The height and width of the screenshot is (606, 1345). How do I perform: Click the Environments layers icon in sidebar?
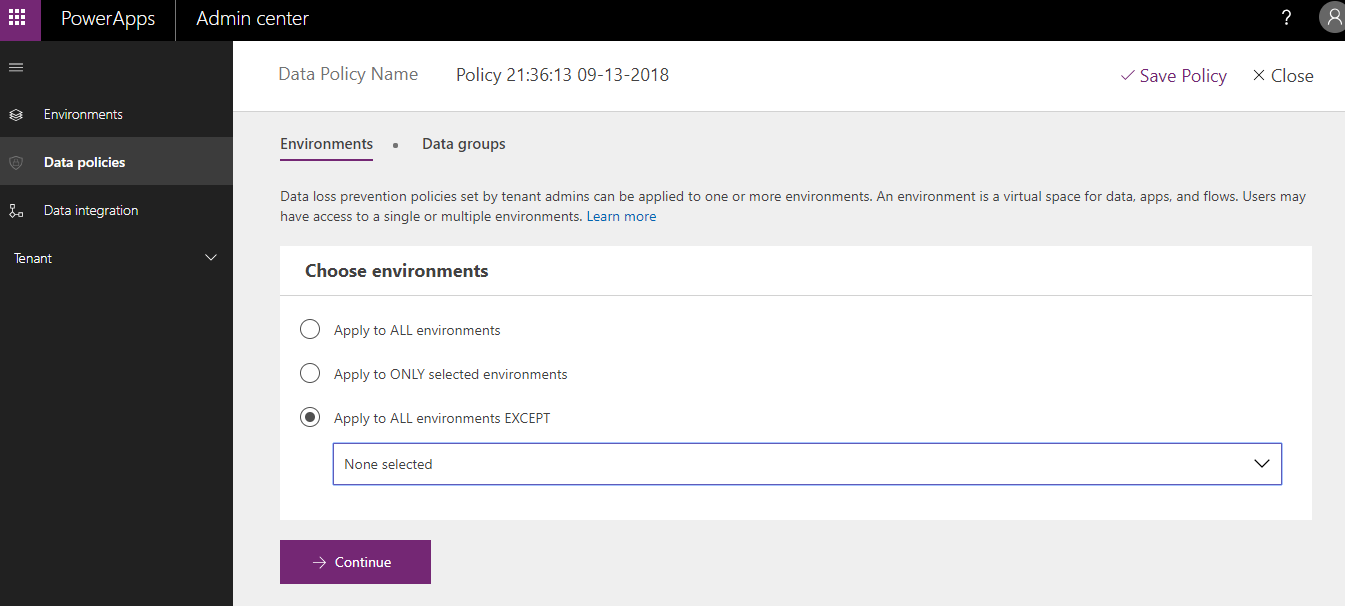tap(16, 115)
